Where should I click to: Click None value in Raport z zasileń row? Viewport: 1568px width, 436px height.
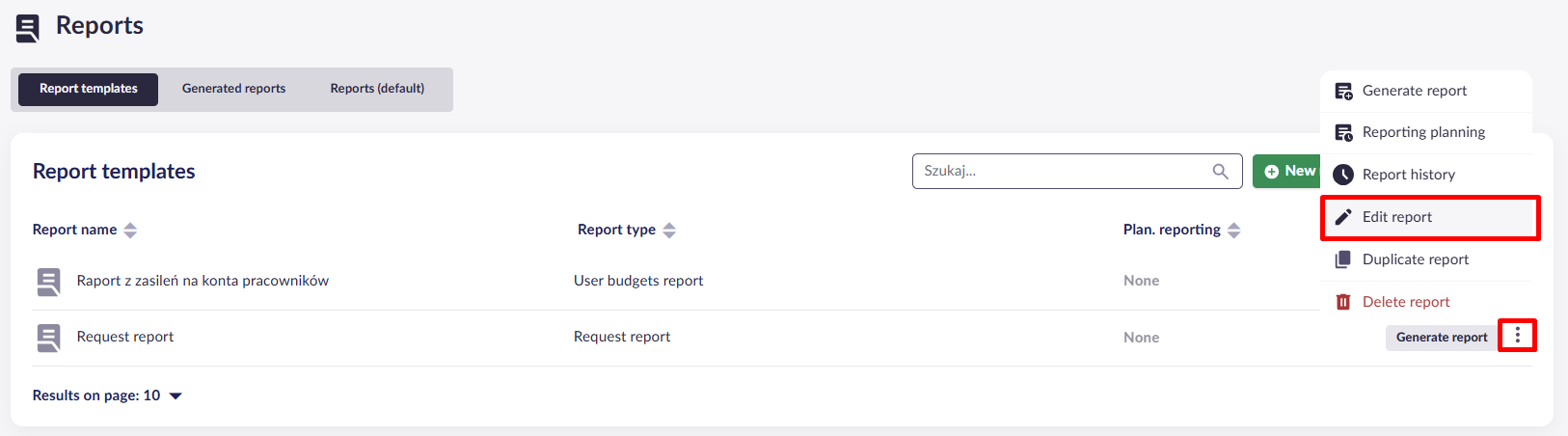click(1141, 281)
